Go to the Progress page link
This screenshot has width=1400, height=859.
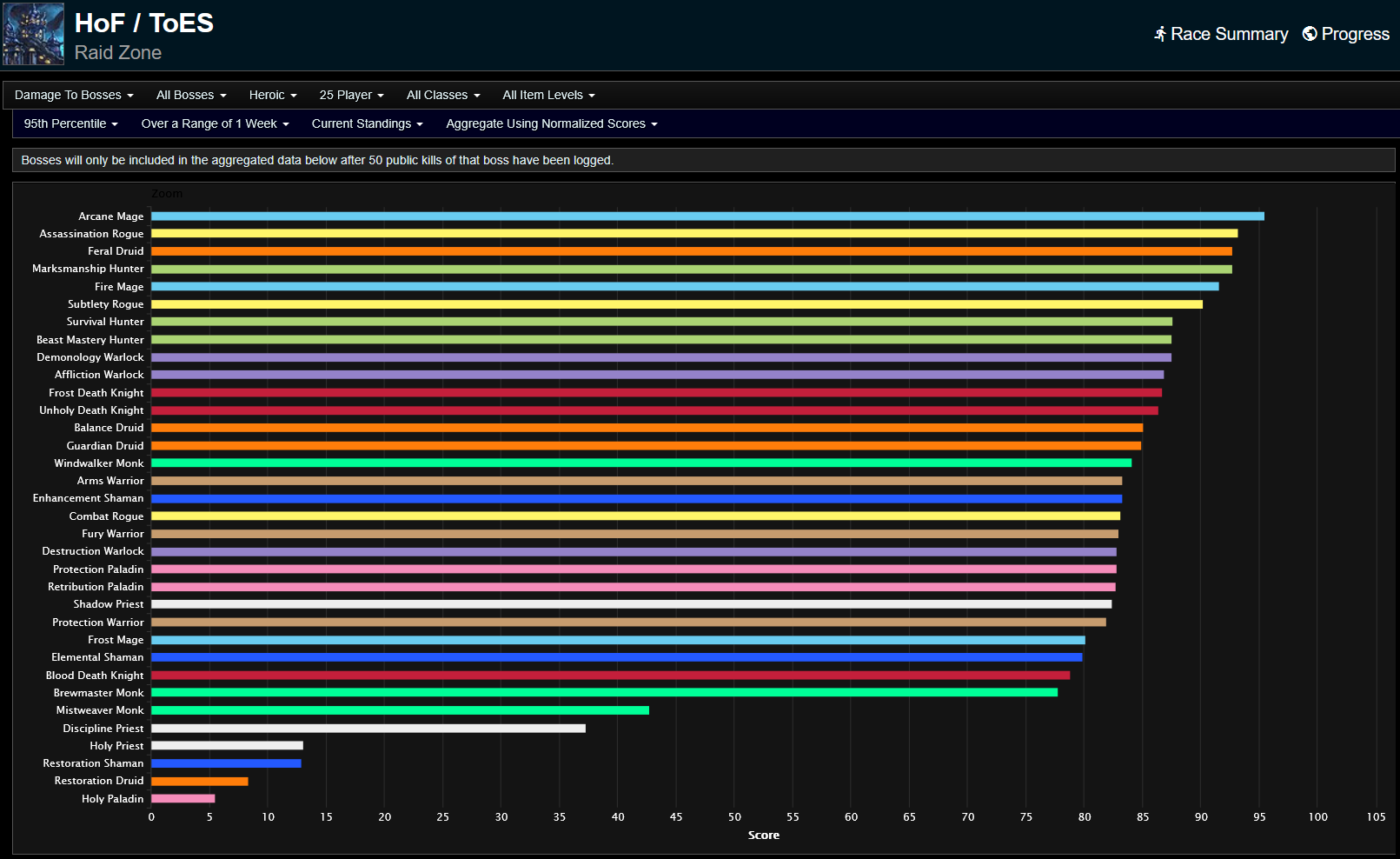click(1355, 34)
